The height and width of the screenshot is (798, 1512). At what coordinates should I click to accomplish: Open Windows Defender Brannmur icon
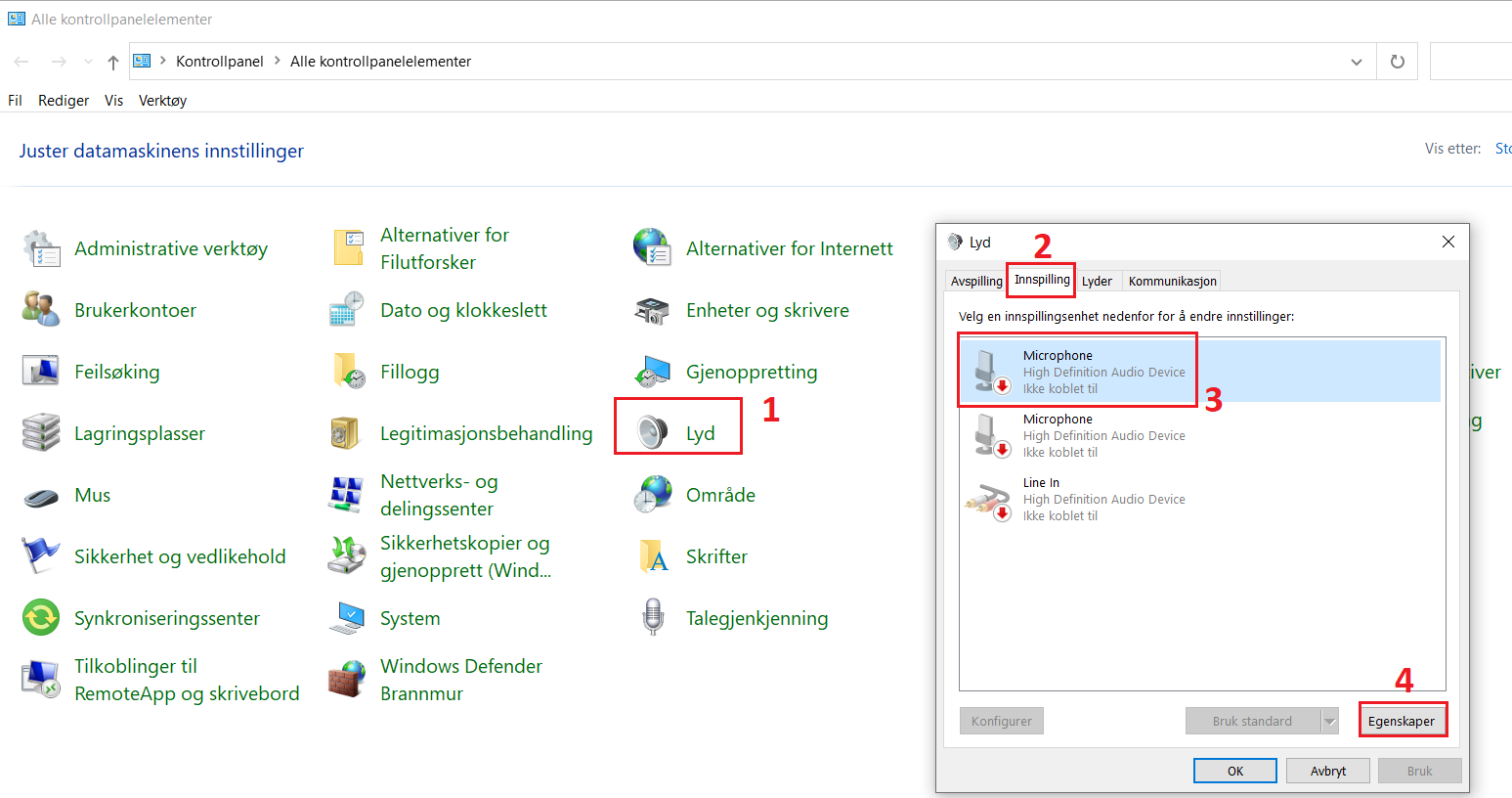pyautogui.click(x=347, y=679)
